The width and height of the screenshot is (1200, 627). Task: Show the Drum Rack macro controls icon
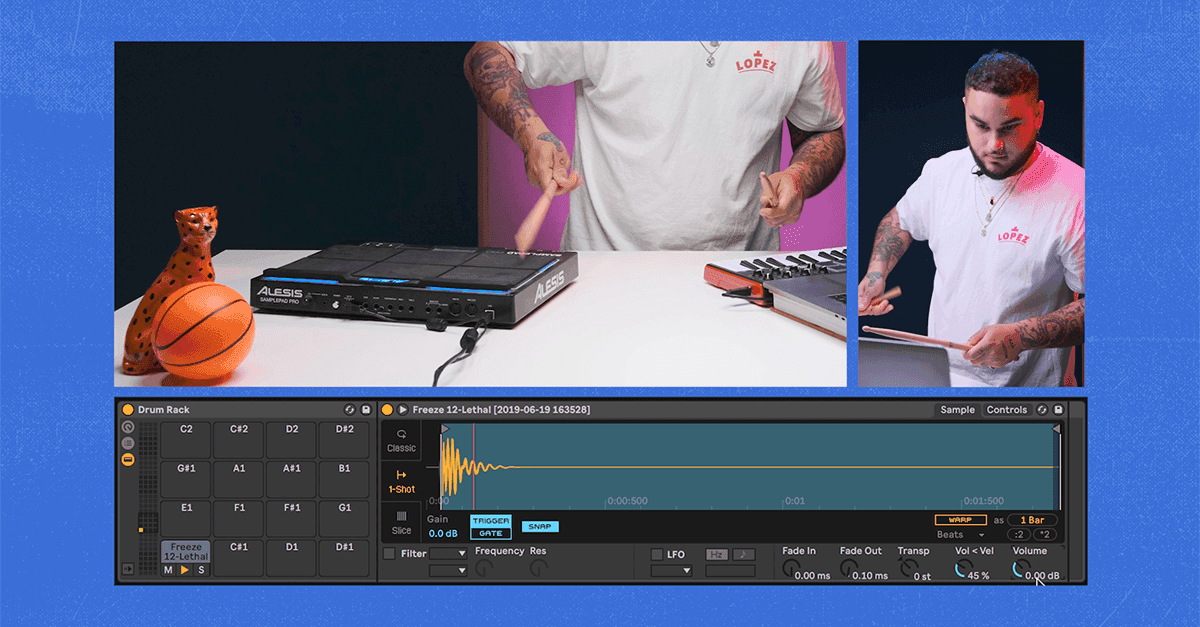click(128, 427)
